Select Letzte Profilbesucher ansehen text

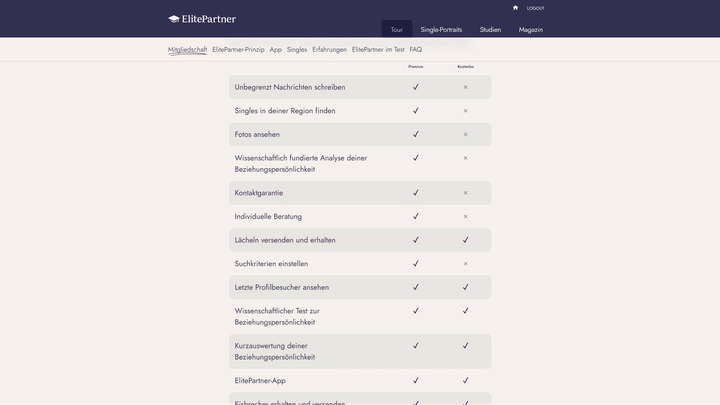pos(282,287)
